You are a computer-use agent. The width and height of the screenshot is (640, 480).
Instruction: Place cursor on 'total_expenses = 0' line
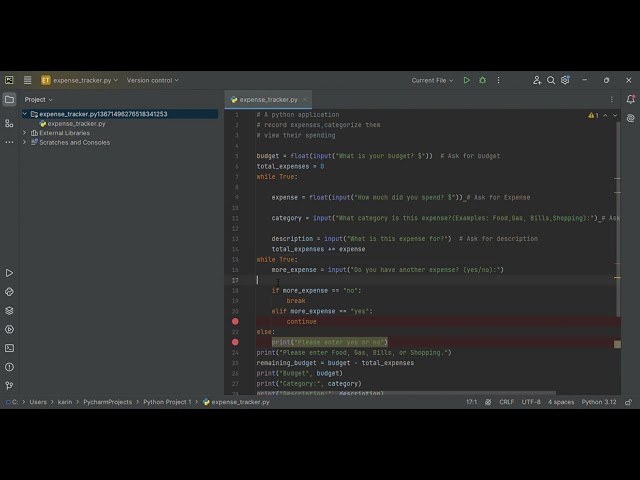tap(290, 167)
